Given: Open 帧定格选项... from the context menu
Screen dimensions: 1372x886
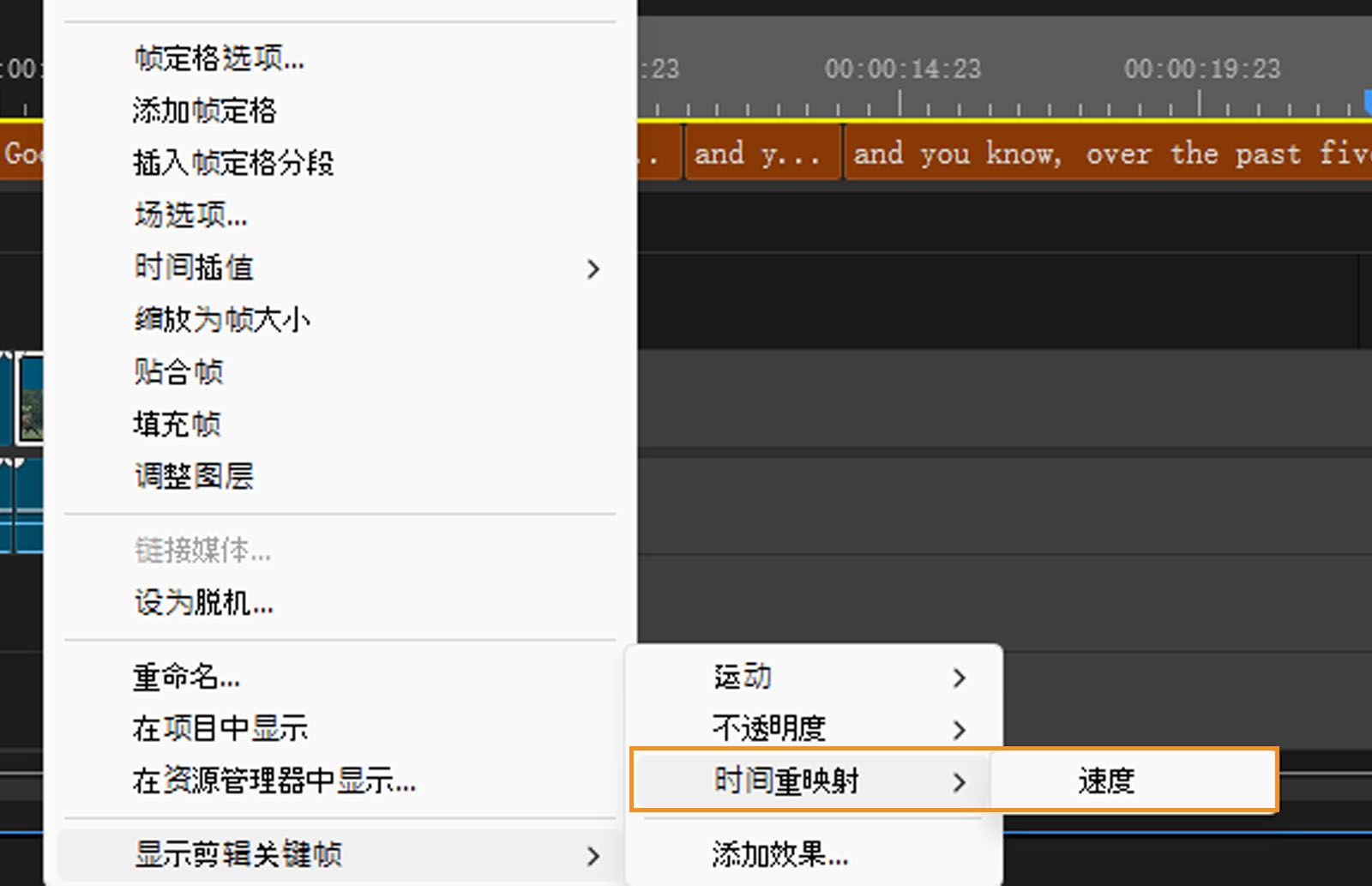Looking at the screenshot, I should (340, 58).
